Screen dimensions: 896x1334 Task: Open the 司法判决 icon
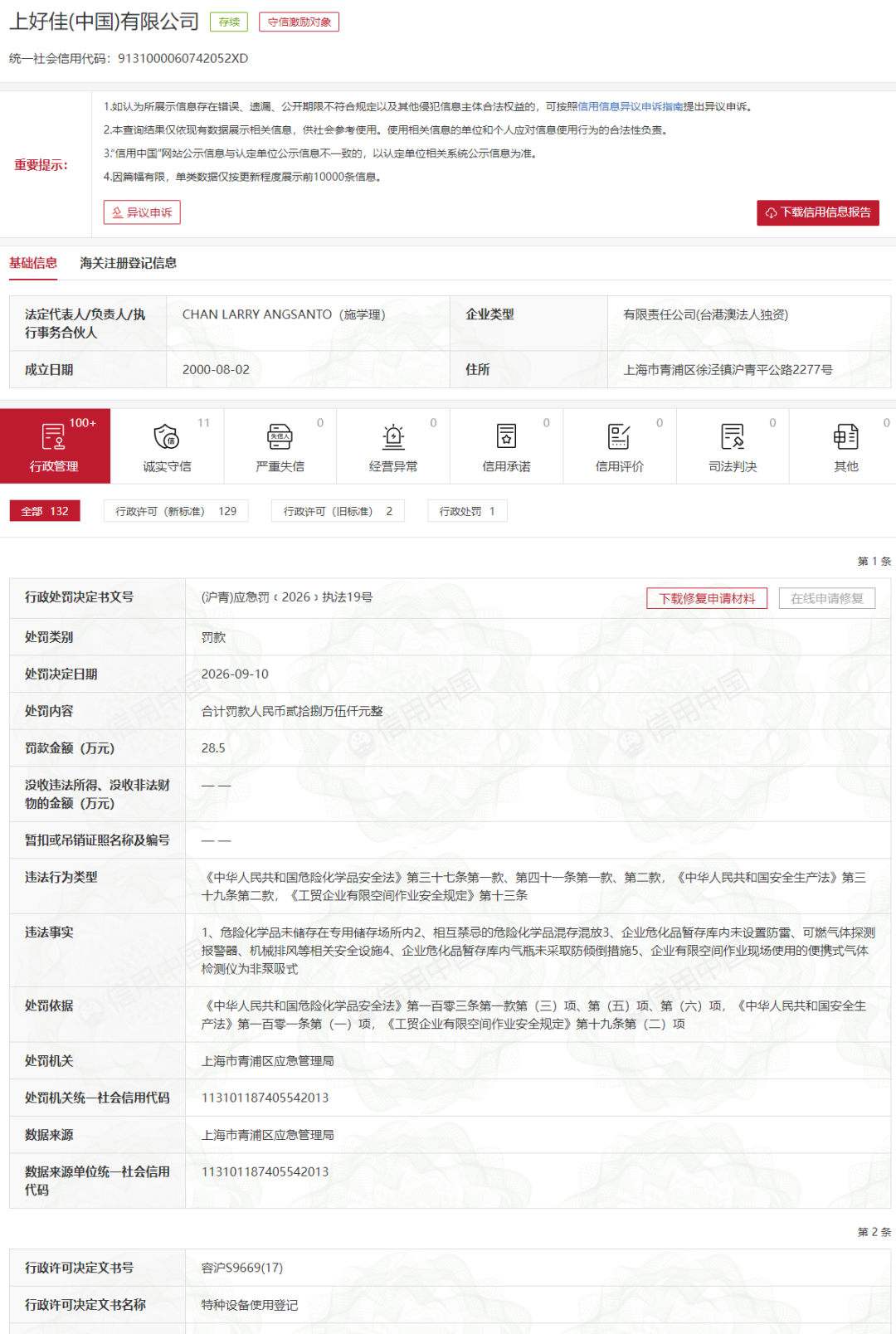click(x=733, y=436)
